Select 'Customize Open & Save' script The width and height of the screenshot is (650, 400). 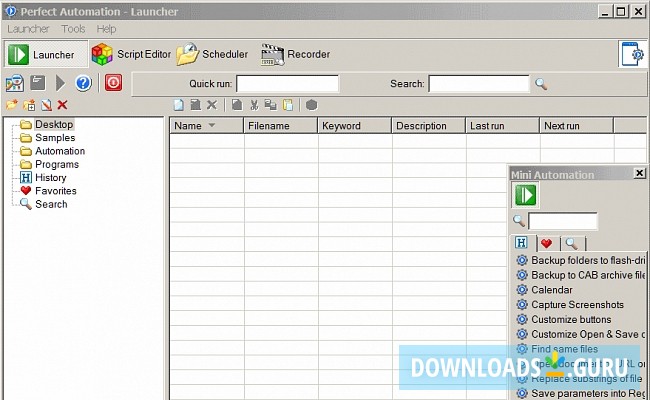(x=588, y=334)
